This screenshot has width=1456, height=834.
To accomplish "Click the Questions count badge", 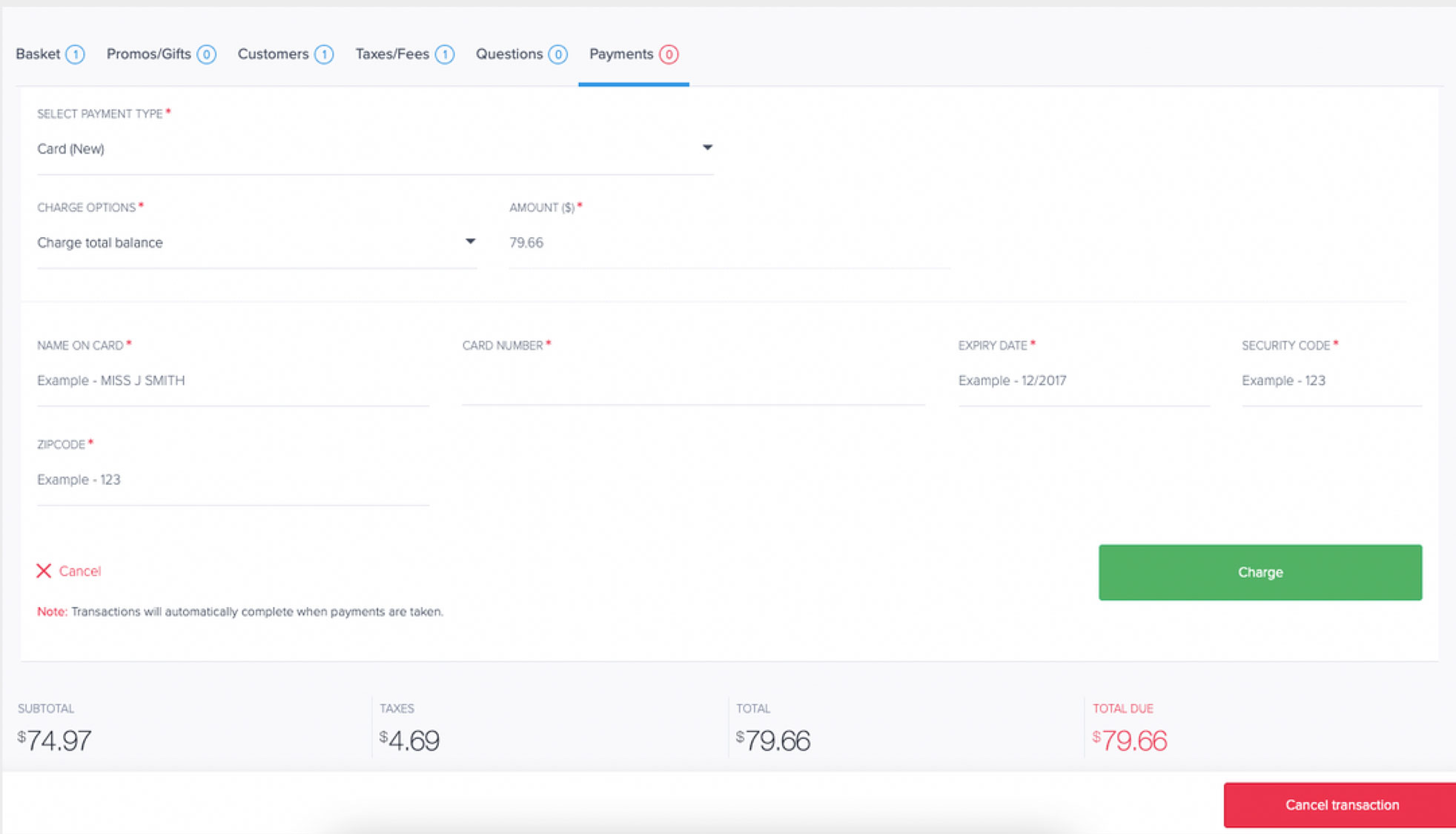I will [558, 54].
